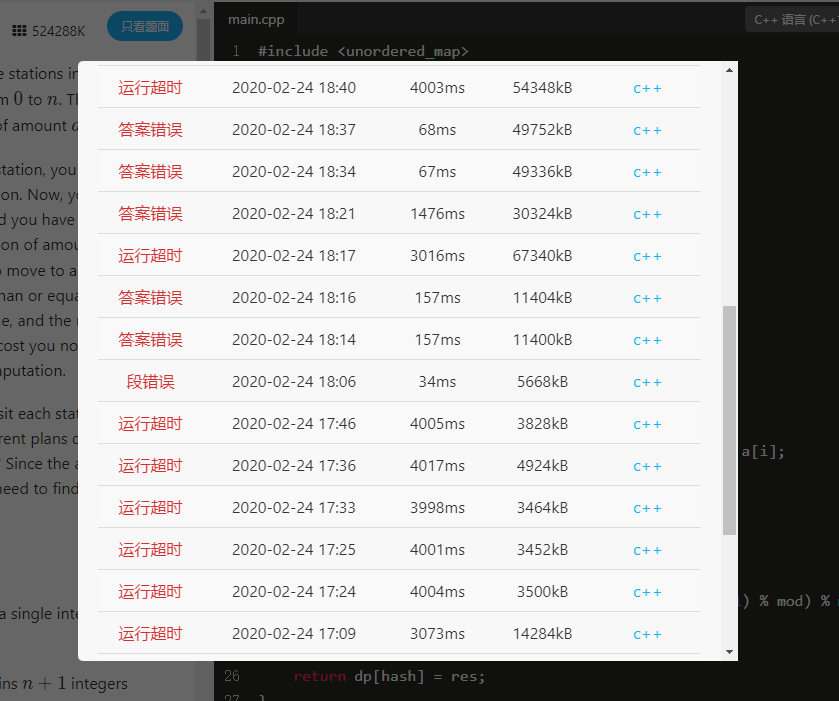Click the submission list scrollbar thumb
839x701 pixels.
tap(729, 420)
